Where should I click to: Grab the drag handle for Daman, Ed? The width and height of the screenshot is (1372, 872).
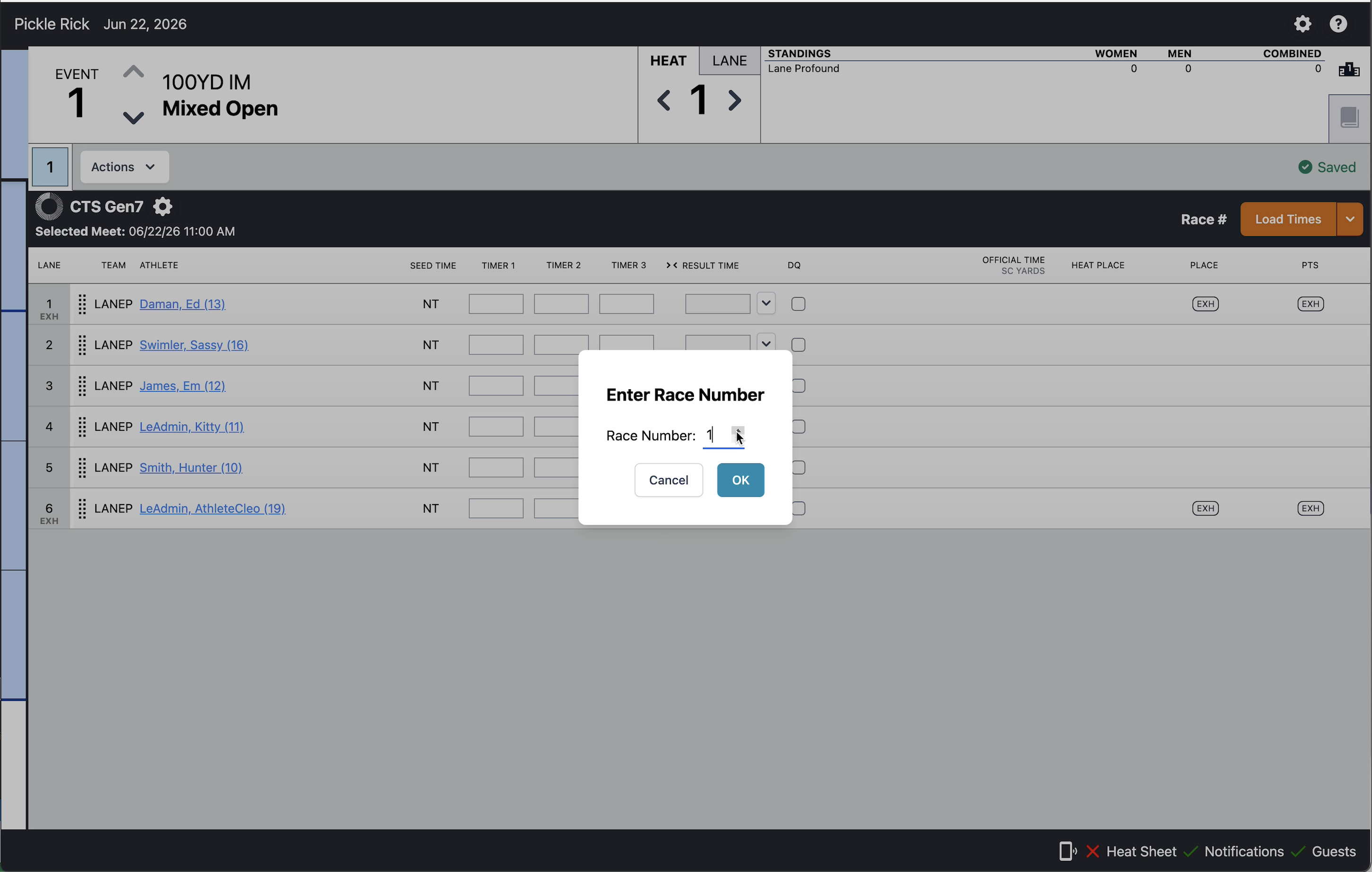click(82, 304)
